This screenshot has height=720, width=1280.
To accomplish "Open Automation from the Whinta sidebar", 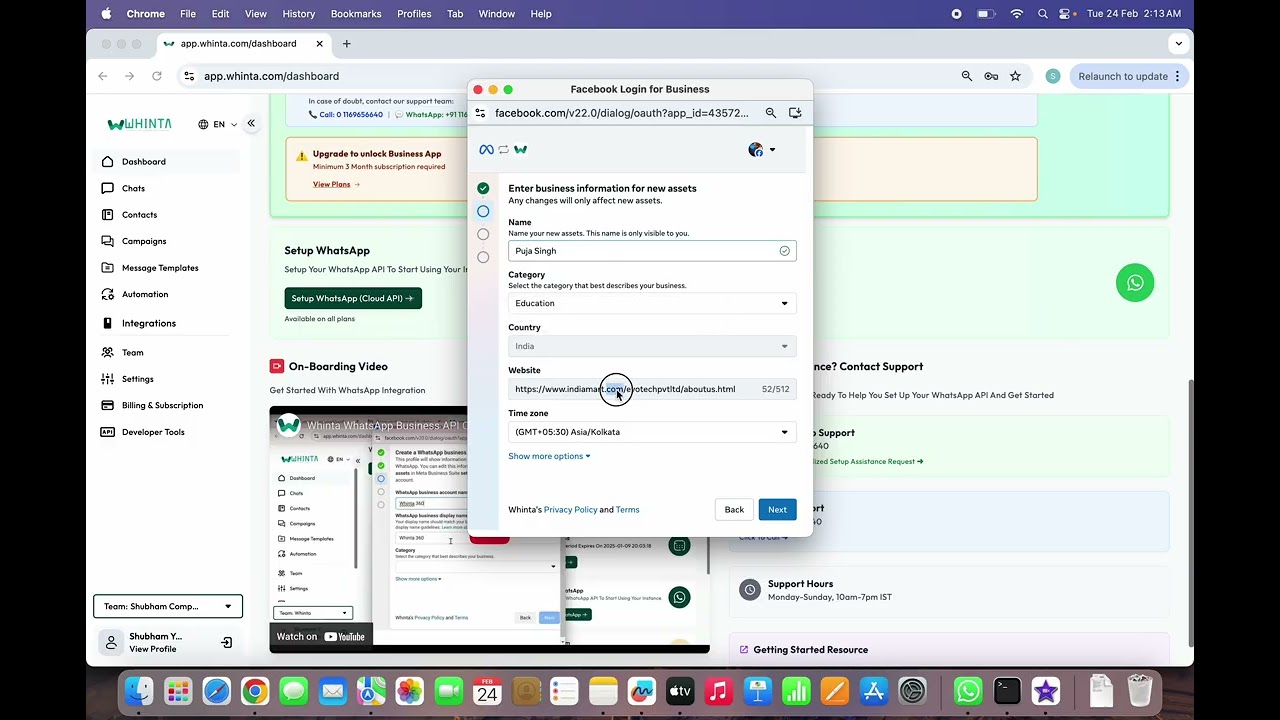I will tap(145, 294).
